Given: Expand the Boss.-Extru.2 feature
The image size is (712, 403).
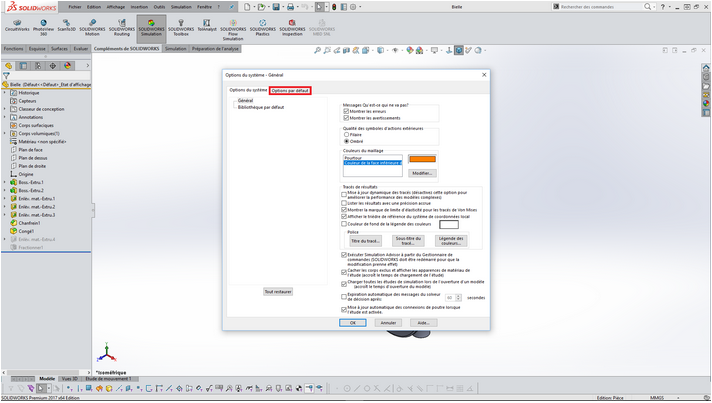Looking at the screenshot, I should coord(5,190).
